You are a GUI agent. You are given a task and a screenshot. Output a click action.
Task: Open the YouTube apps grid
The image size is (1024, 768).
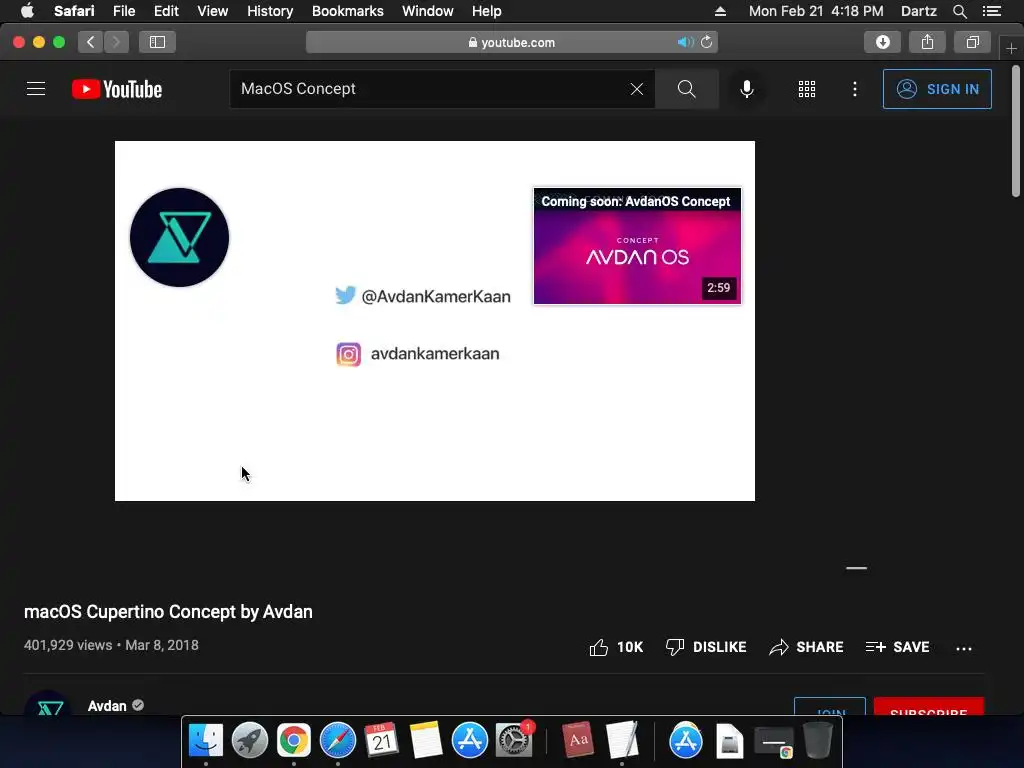point(807,89)
